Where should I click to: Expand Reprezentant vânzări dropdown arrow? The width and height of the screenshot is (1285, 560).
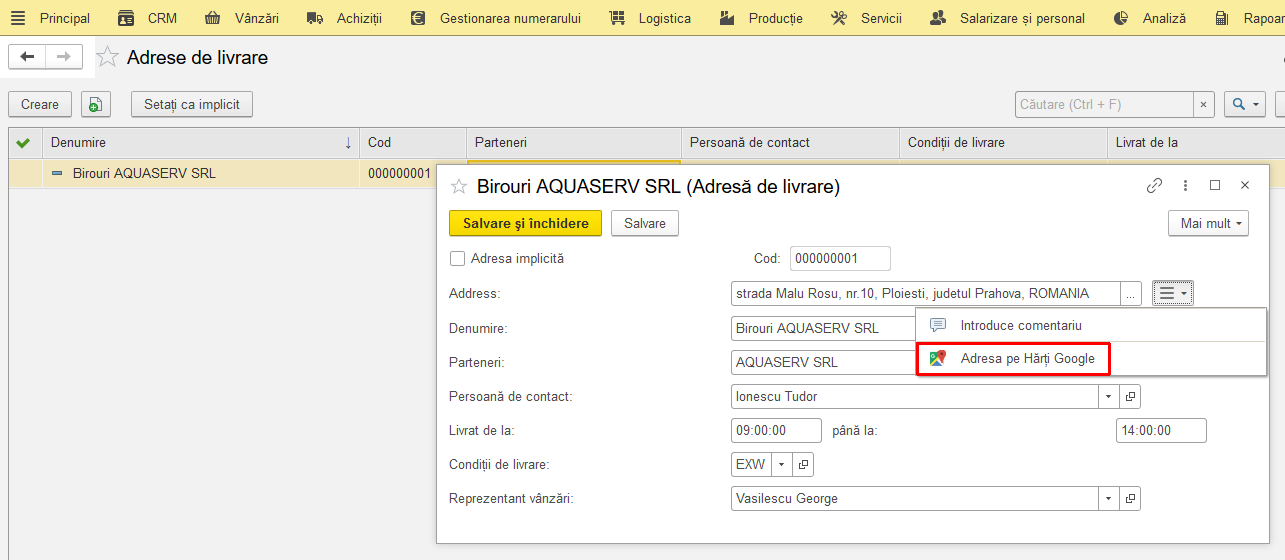point(1109,499)
